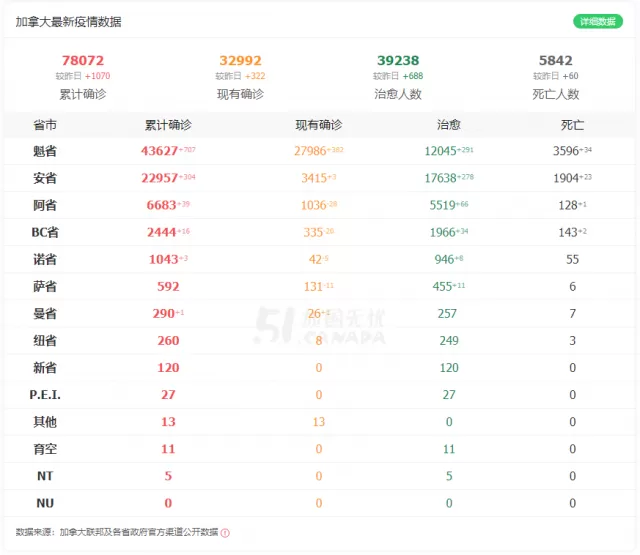Click the 数据来源 footnote text
The height and width of the screenshot is (555, 640).
(x=117, y=532)
